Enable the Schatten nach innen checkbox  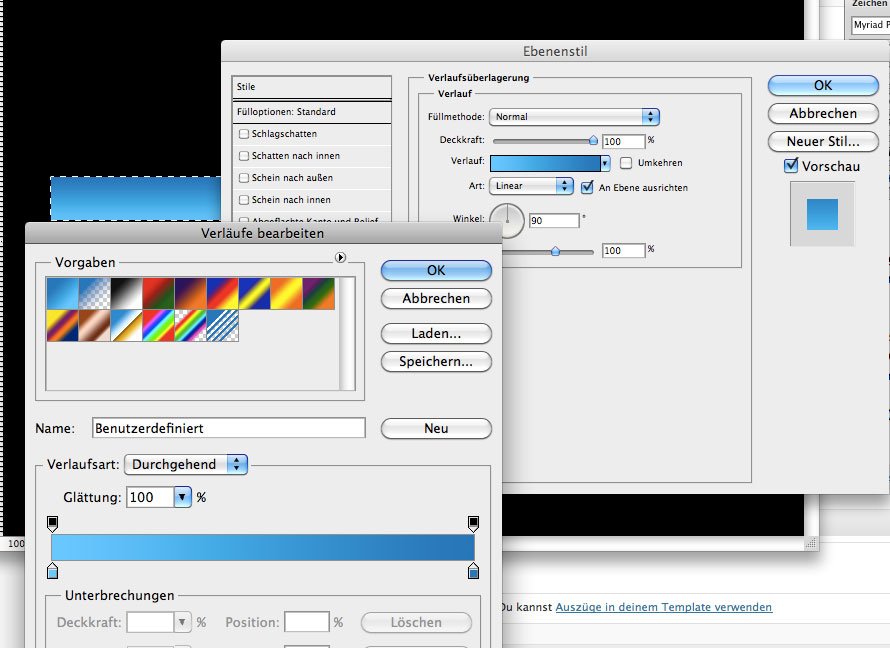(x=244, y=156)
